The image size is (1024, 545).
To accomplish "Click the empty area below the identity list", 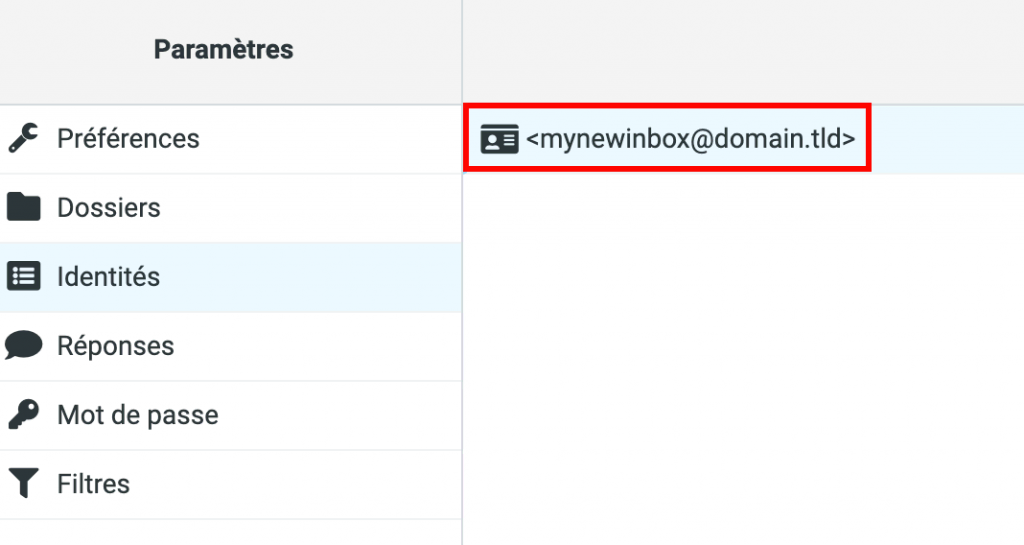I will pos(742,360).
